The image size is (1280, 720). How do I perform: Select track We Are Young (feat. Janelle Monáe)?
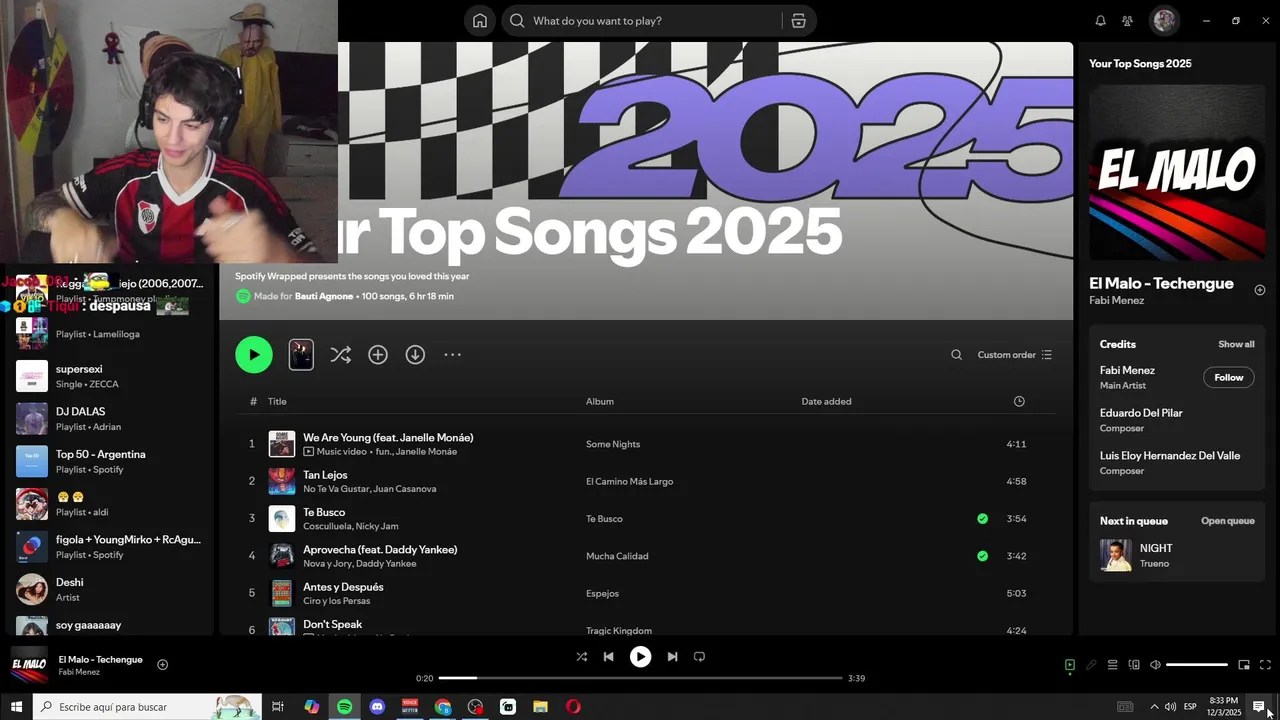tap(647, 444)
